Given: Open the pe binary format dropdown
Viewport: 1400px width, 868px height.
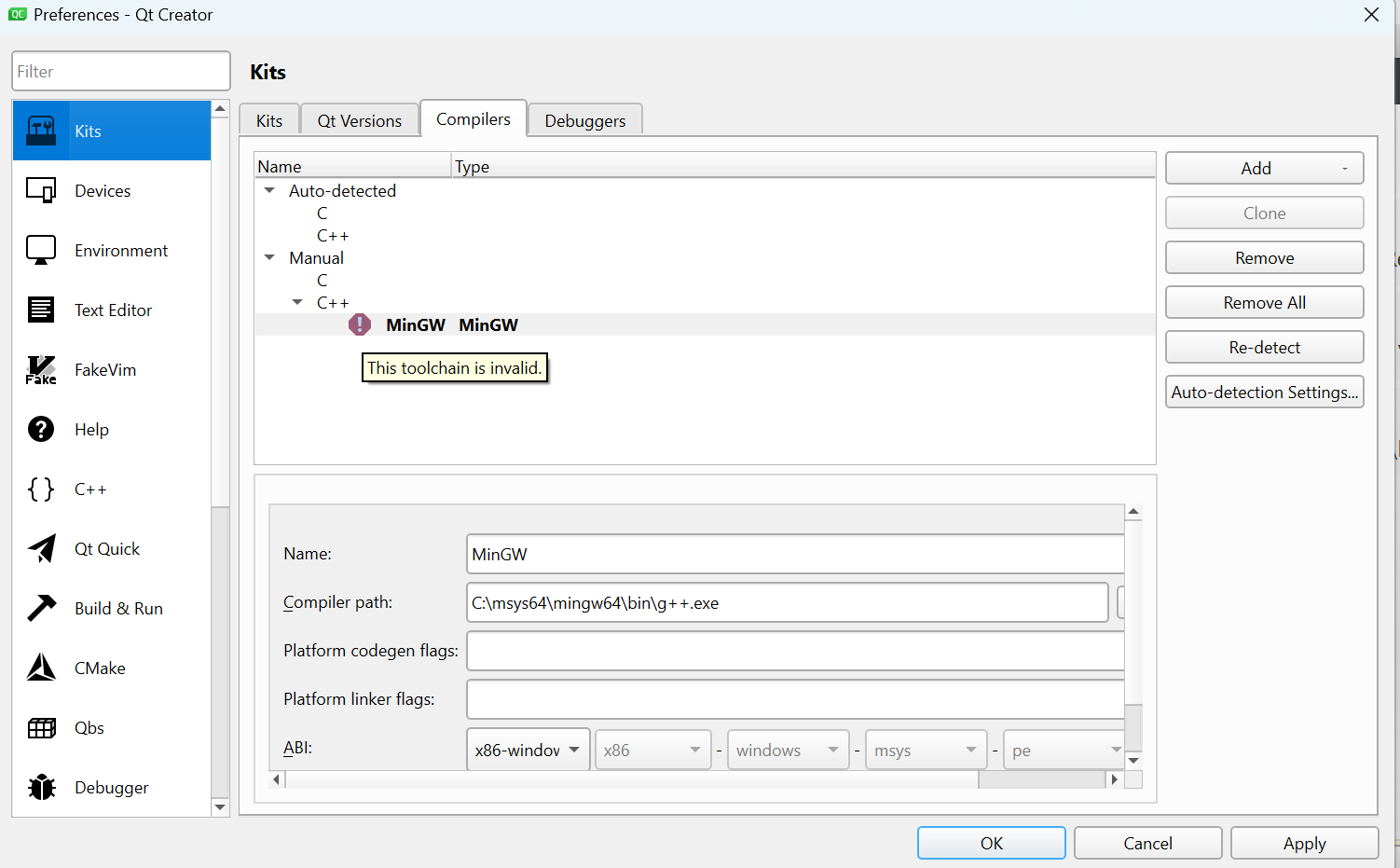Looking at the screenshot, I should (x=1064, y=750).
